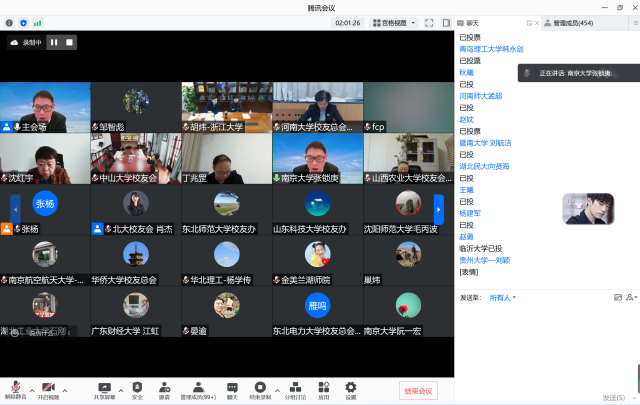Select the chat tab
640x405 pixels.
tap(472, 22)
